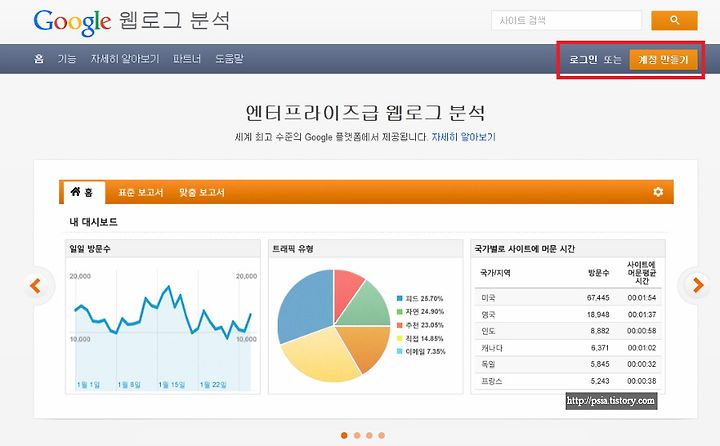Open the 파트너 navigation item
Screen dimensions: 720x446
[x=187, y=59]
